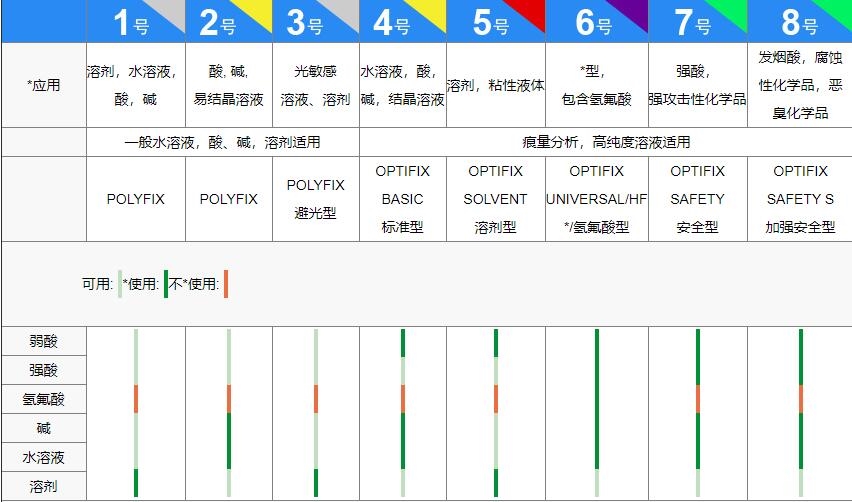Click dark green 氢氟酸 bar segment in 6号 column
This screenshot has height=502, width=852.
(597, 399)
